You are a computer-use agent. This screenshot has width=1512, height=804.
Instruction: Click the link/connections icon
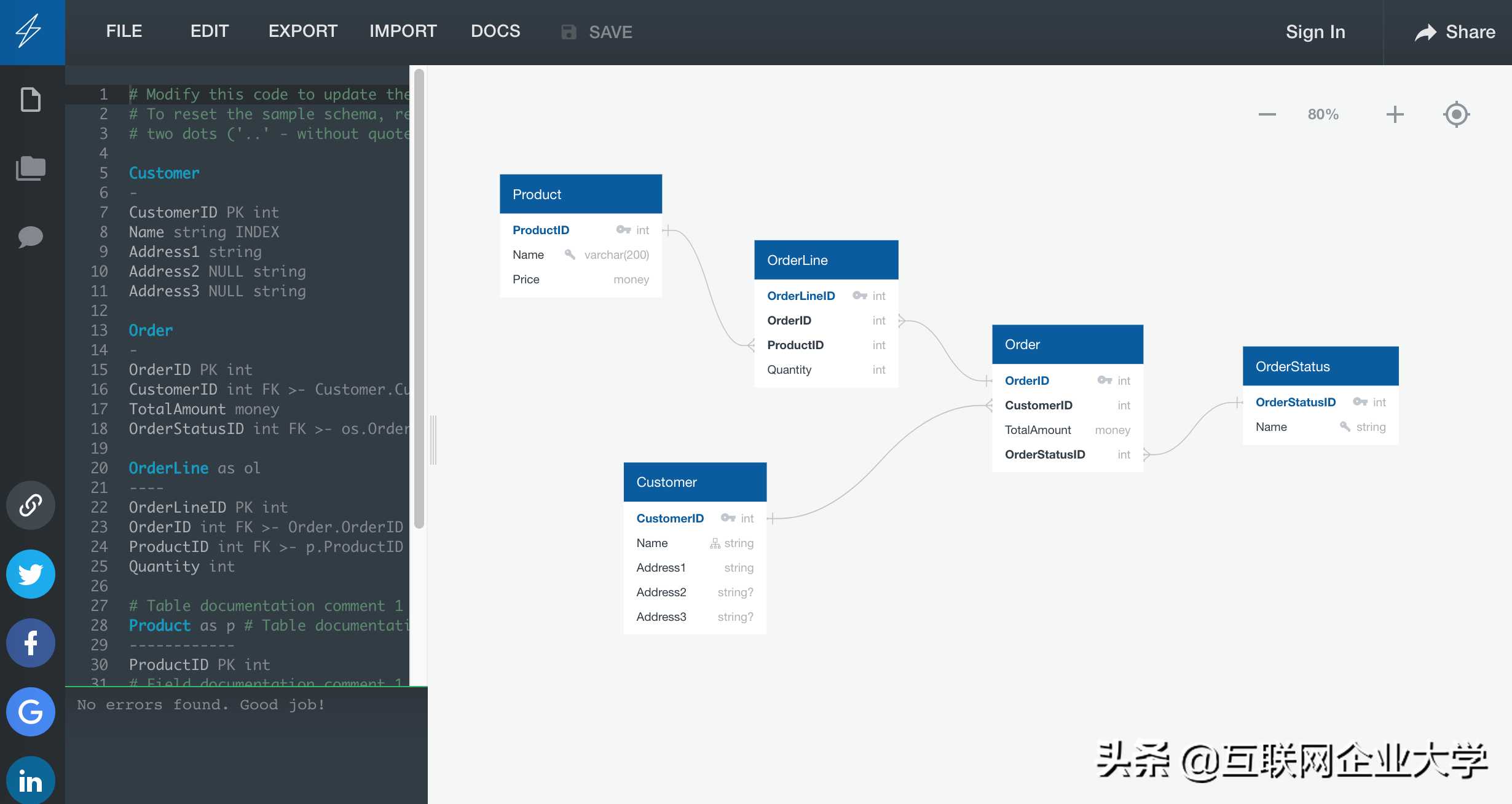[30, 505]
